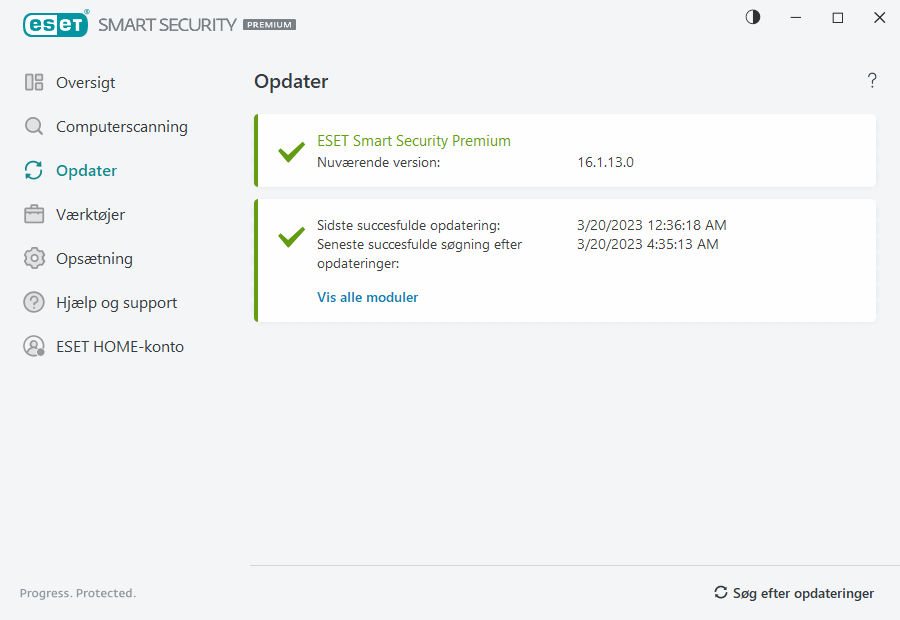Viewport: 900px width, 620px height.
Task: Open the help question mark icon
Action: pyautogui.click(x=872, y=81)
